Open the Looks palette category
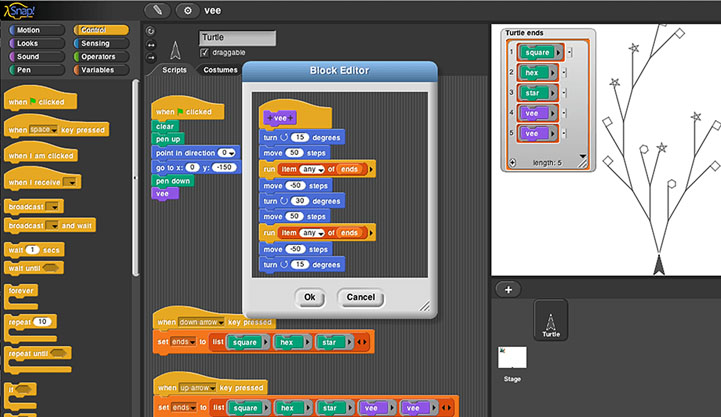The width and height of the screenshot is (721, 417). pos(37,43)
